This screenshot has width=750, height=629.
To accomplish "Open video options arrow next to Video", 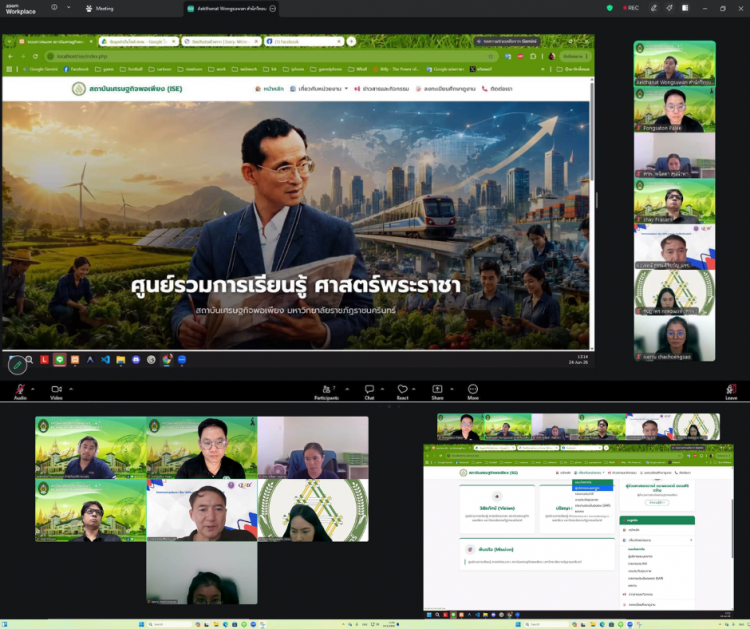I will [x=71, y=389].
